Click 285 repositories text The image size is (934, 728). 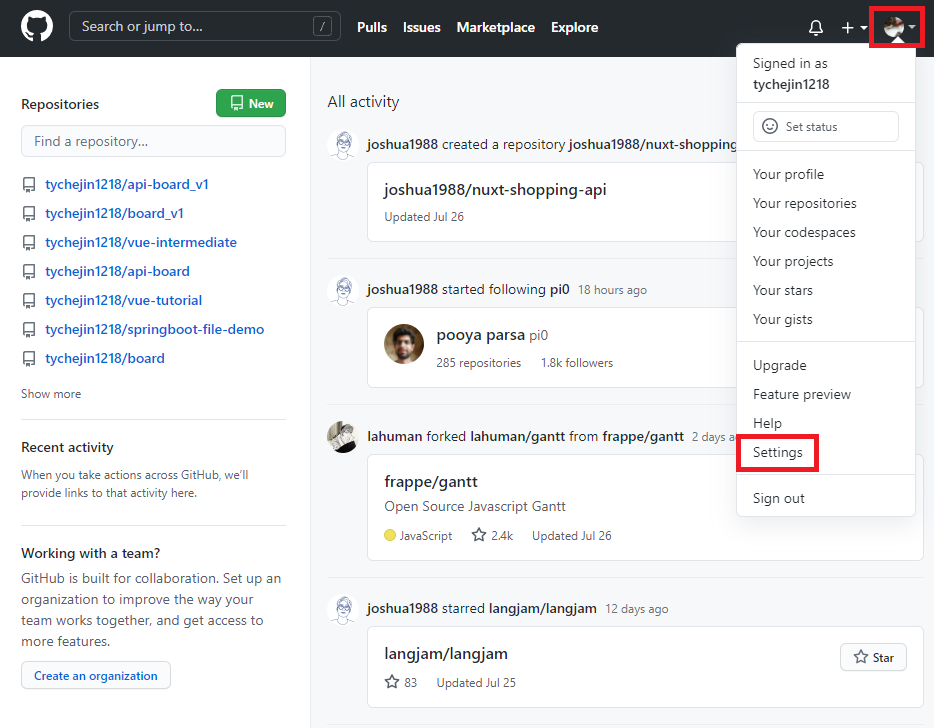[478, 363]
